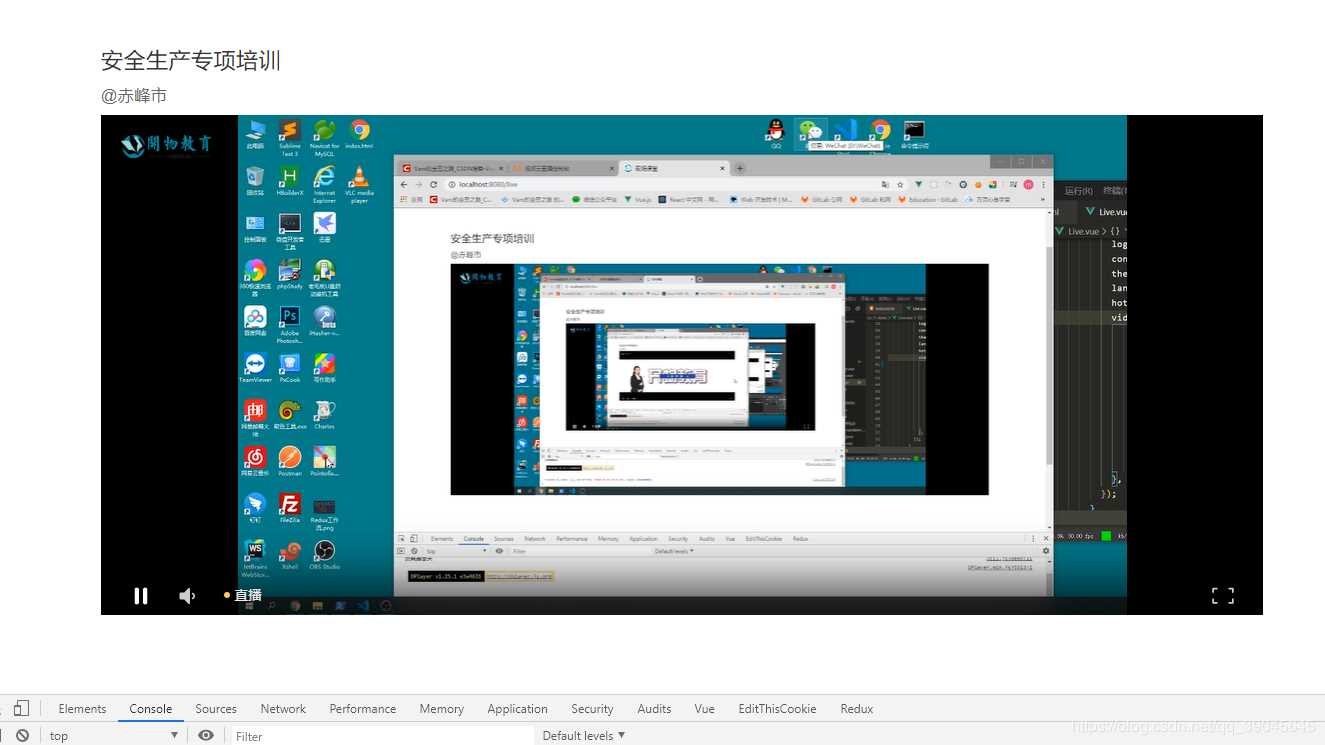
Task: Create live expression with eye icon
Action: pos(206,735)
